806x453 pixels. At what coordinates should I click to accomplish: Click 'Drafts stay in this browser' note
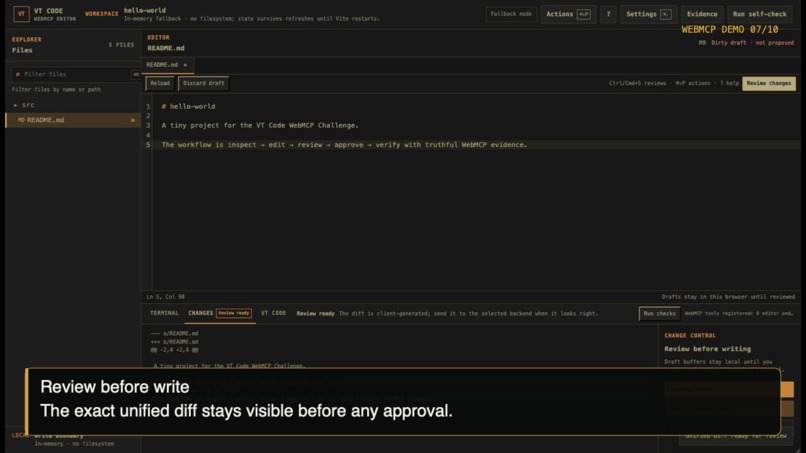coord(728,297)
